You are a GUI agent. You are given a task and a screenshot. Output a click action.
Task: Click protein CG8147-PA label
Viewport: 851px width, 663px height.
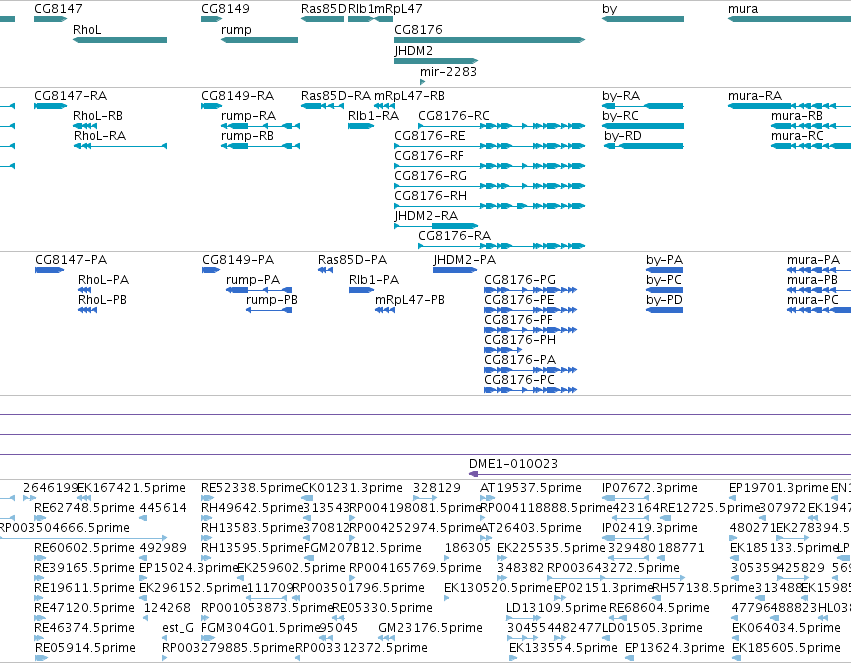(x=71, y=260)
